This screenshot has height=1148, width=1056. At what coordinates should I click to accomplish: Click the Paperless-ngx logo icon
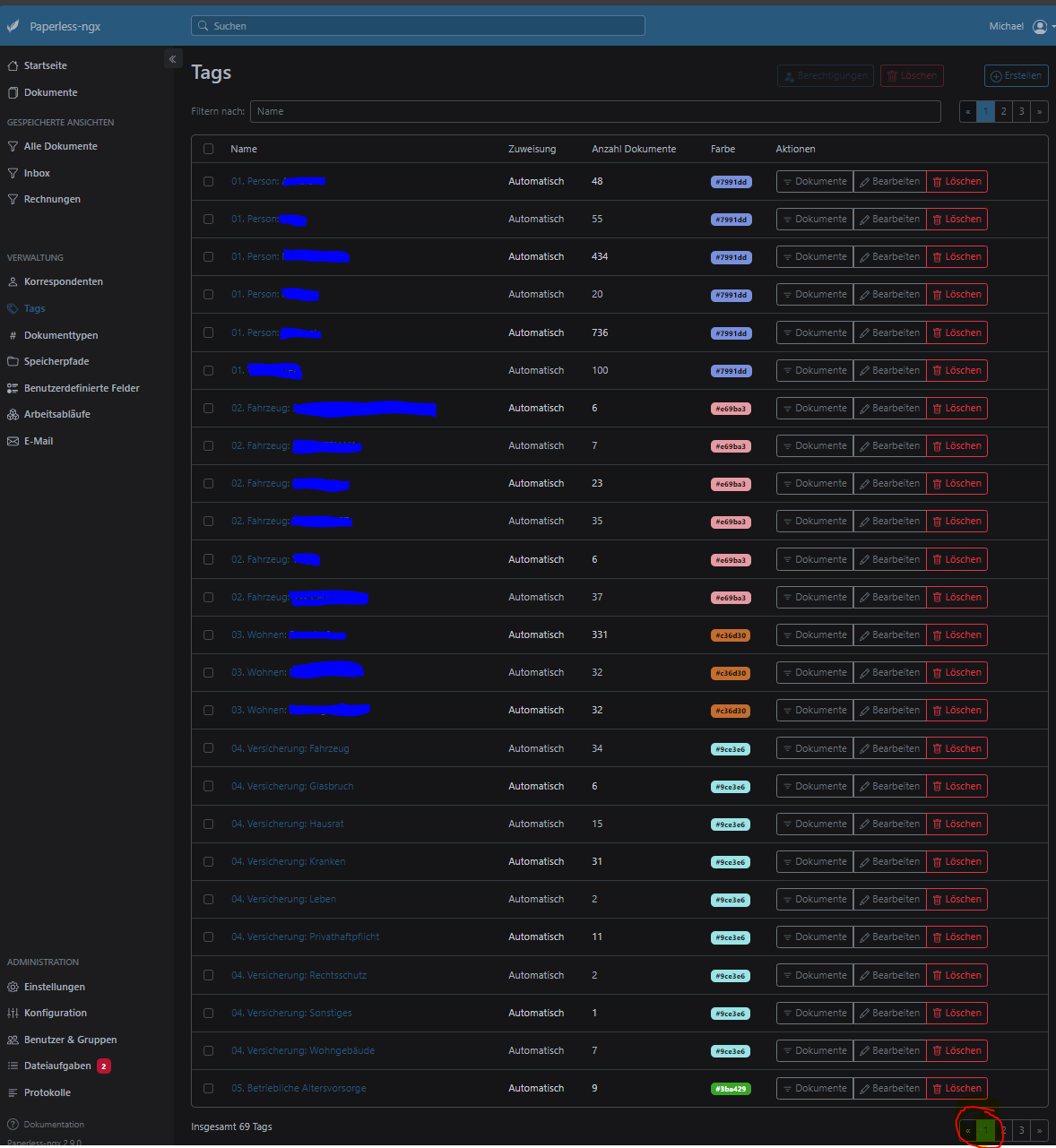click(x=13, y=26)
